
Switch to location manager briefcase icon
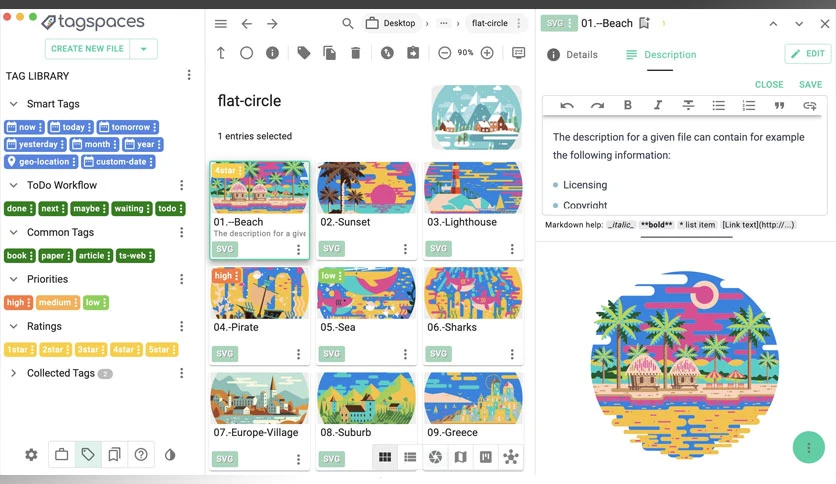click(62, 455)
